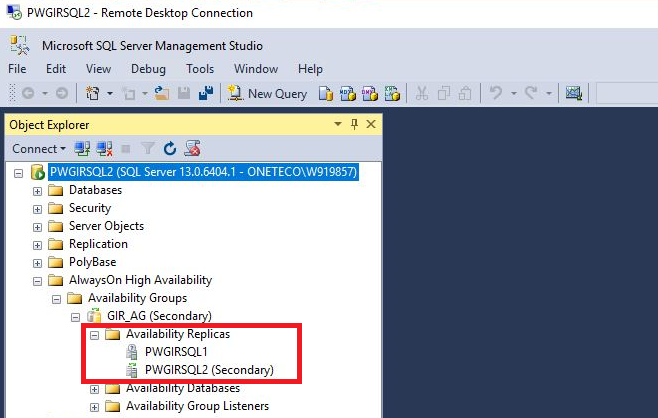
Task: Click the Cut toolbar icon
Action: (422, 93)
